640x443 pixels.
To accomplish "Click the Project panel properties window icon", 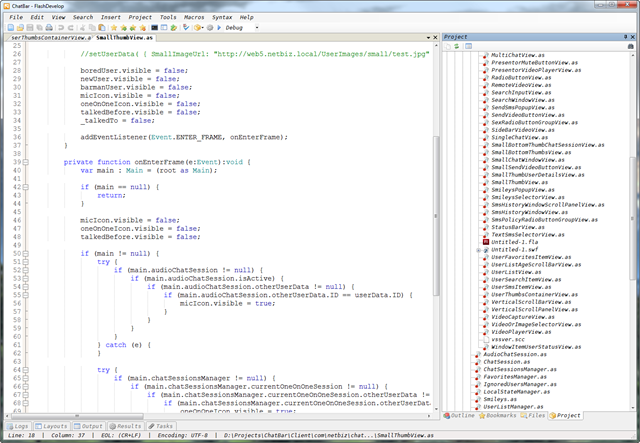I will [x=469, y=46].
